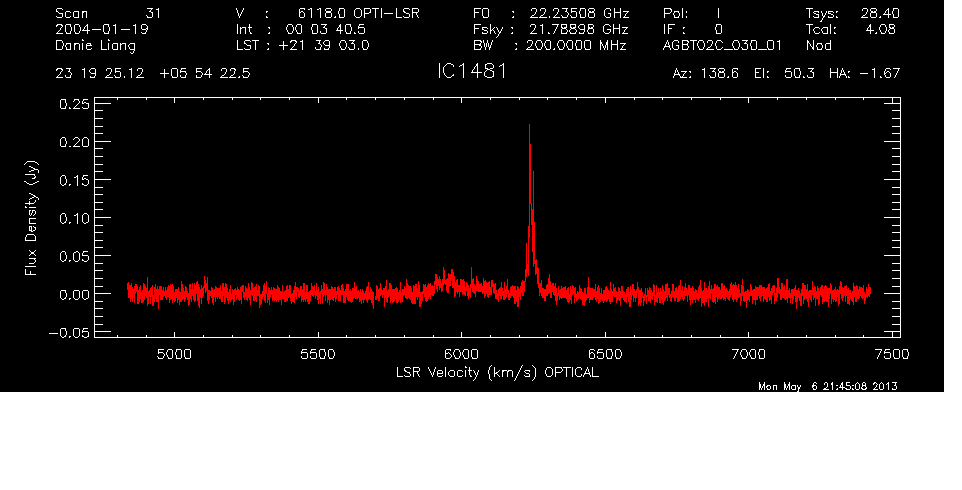Click the Tsys value 28.40
The width and height of the screenshot is (962, 490).
[880, 13]
